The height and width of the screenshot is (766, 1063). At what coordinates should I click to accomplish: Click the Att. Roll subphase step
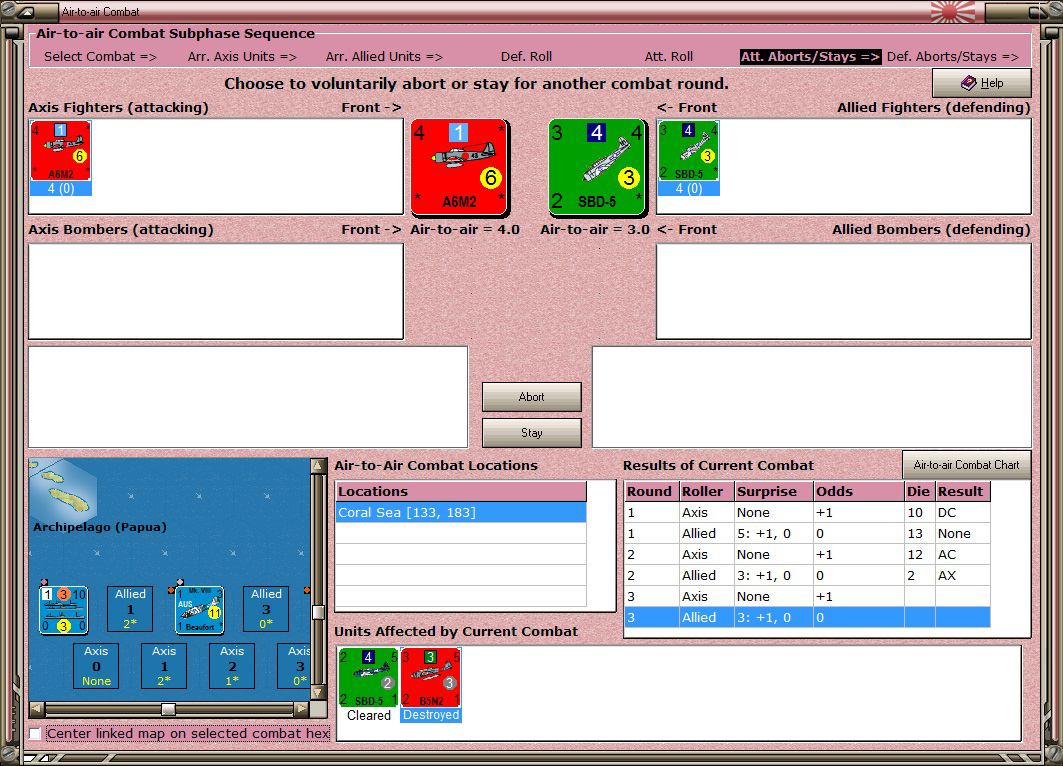668,57
